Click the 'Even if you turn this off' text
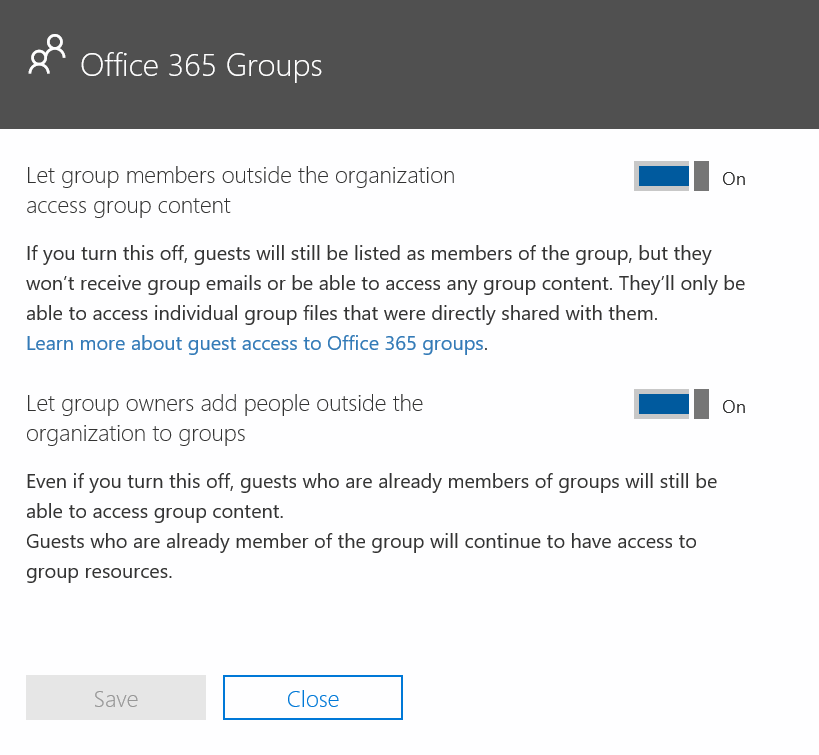Screen dimensions: 819x755 point(371,496)
